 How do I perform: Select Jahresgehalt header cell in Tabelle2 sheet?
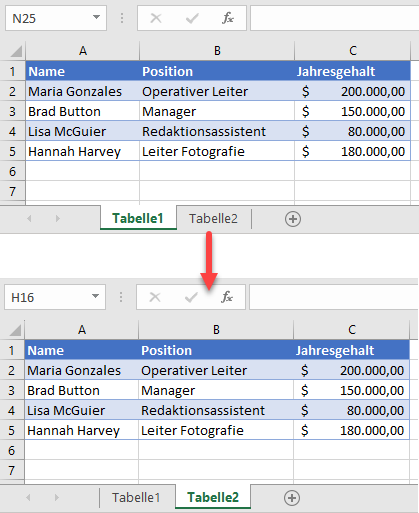tap(352, 350)
